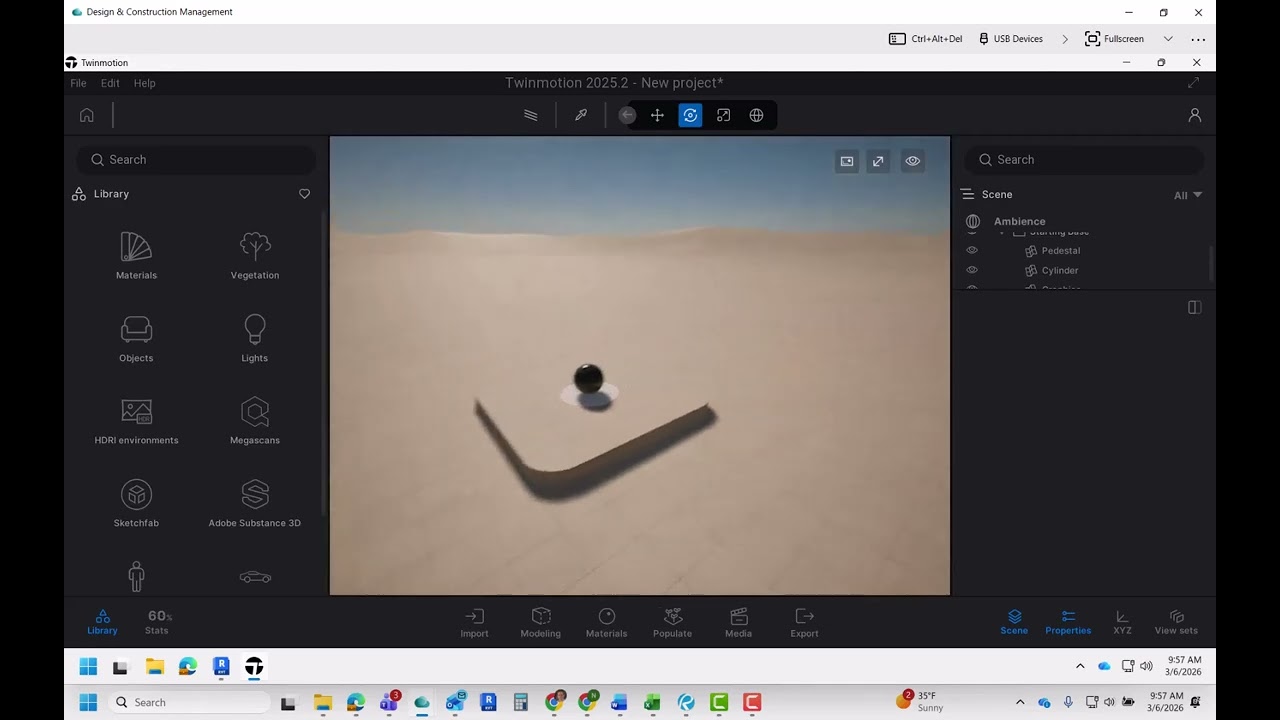Toggle visibility of the Cylinder object
Screen dimensions: 1280x720
pyautogui.click(x=971, y=270)
